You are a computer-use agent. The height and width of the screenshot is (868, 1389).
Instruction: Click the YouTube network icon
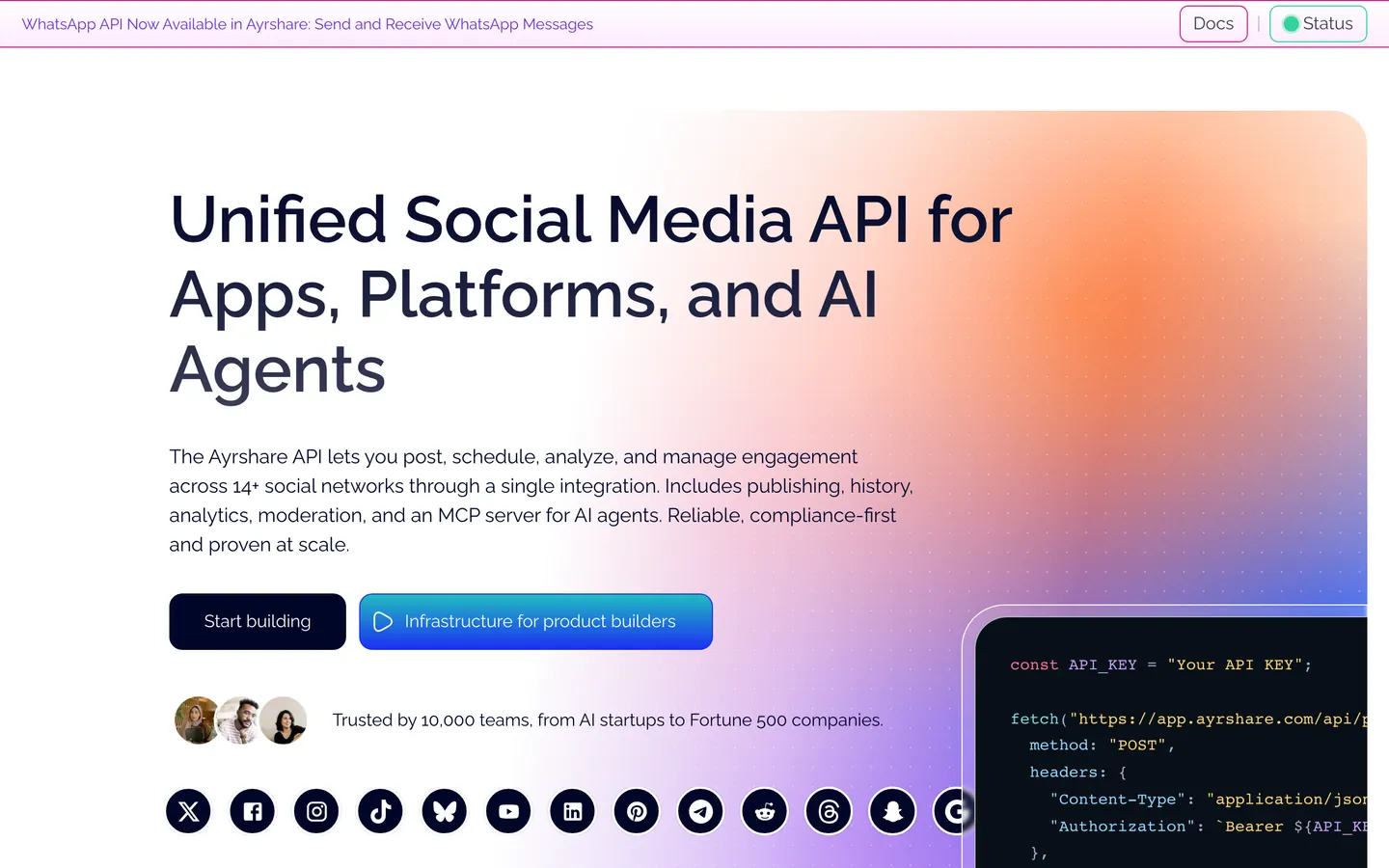click(508, 811)
